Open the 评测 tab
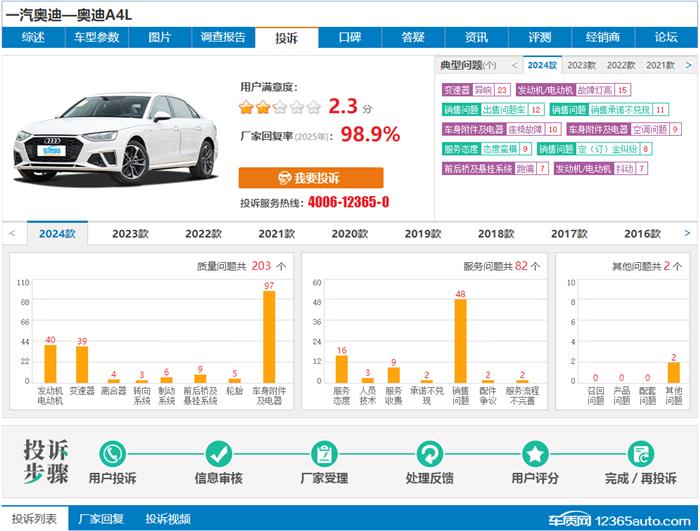700x531 pixels. click(x=540, y=38)
